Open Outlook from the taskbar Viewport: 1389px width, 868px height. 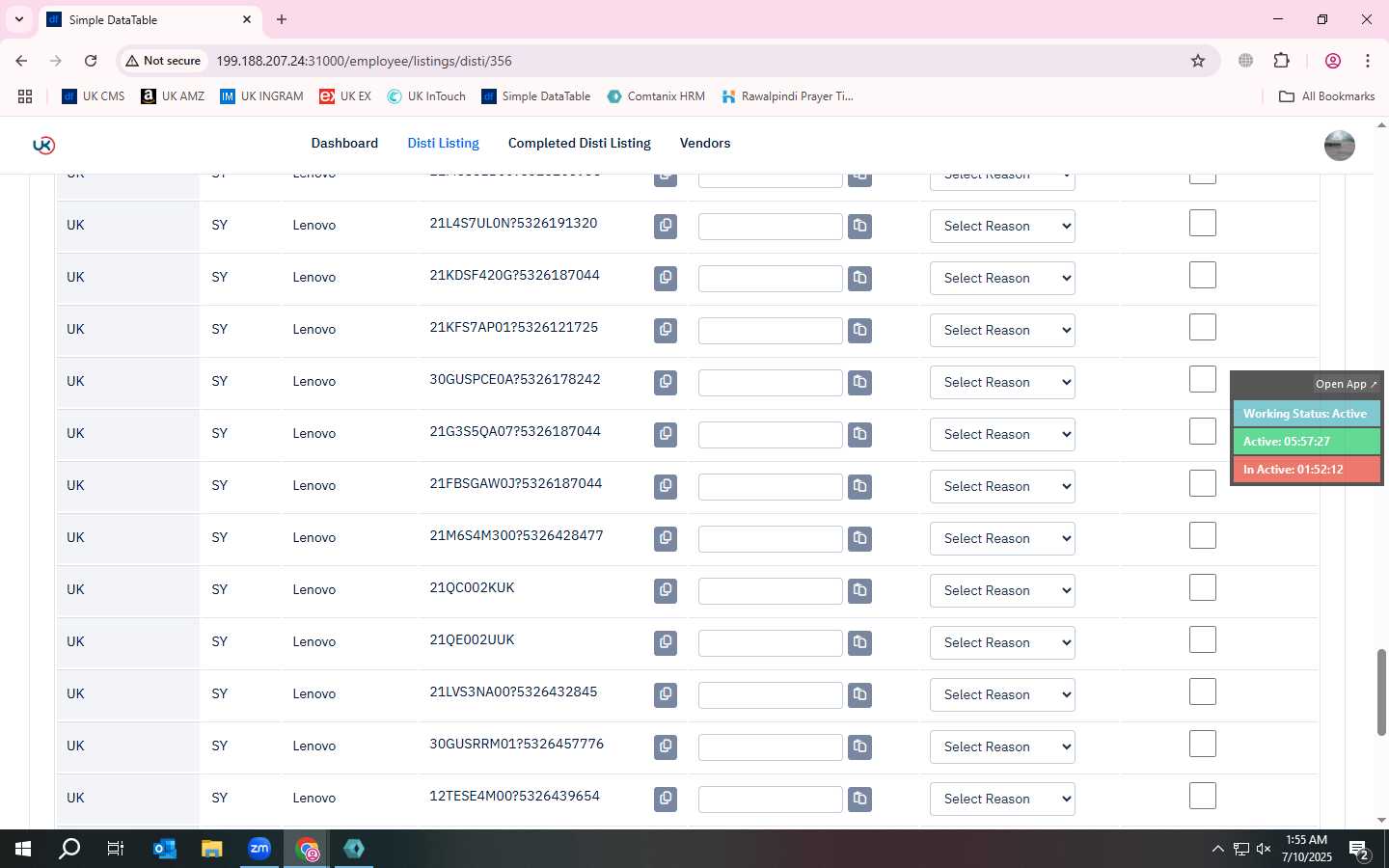165,849
